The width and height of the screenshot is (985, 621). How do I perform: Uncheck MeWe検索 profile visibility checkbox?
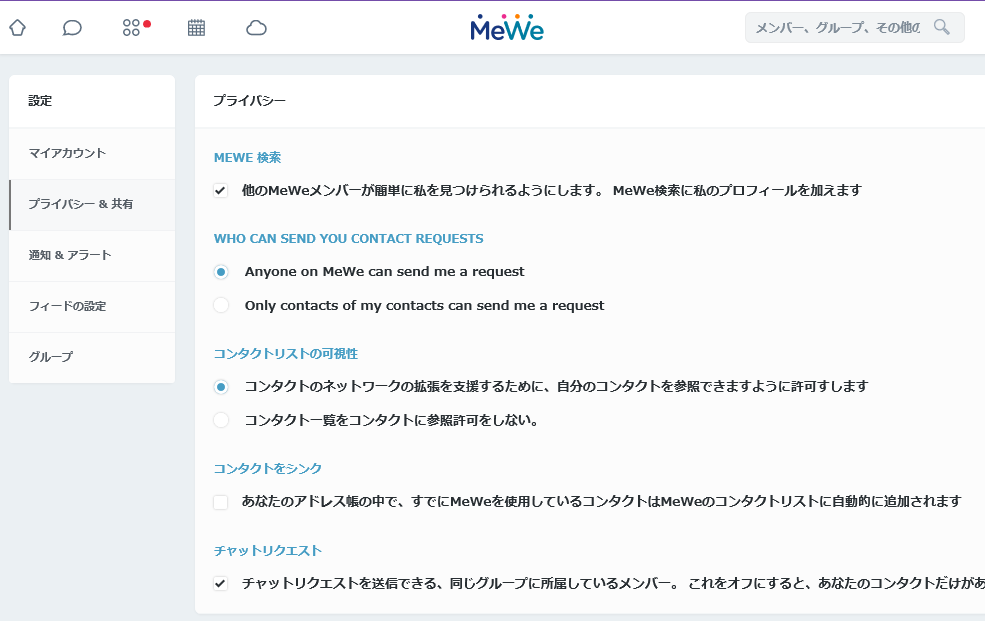point(220,190)
